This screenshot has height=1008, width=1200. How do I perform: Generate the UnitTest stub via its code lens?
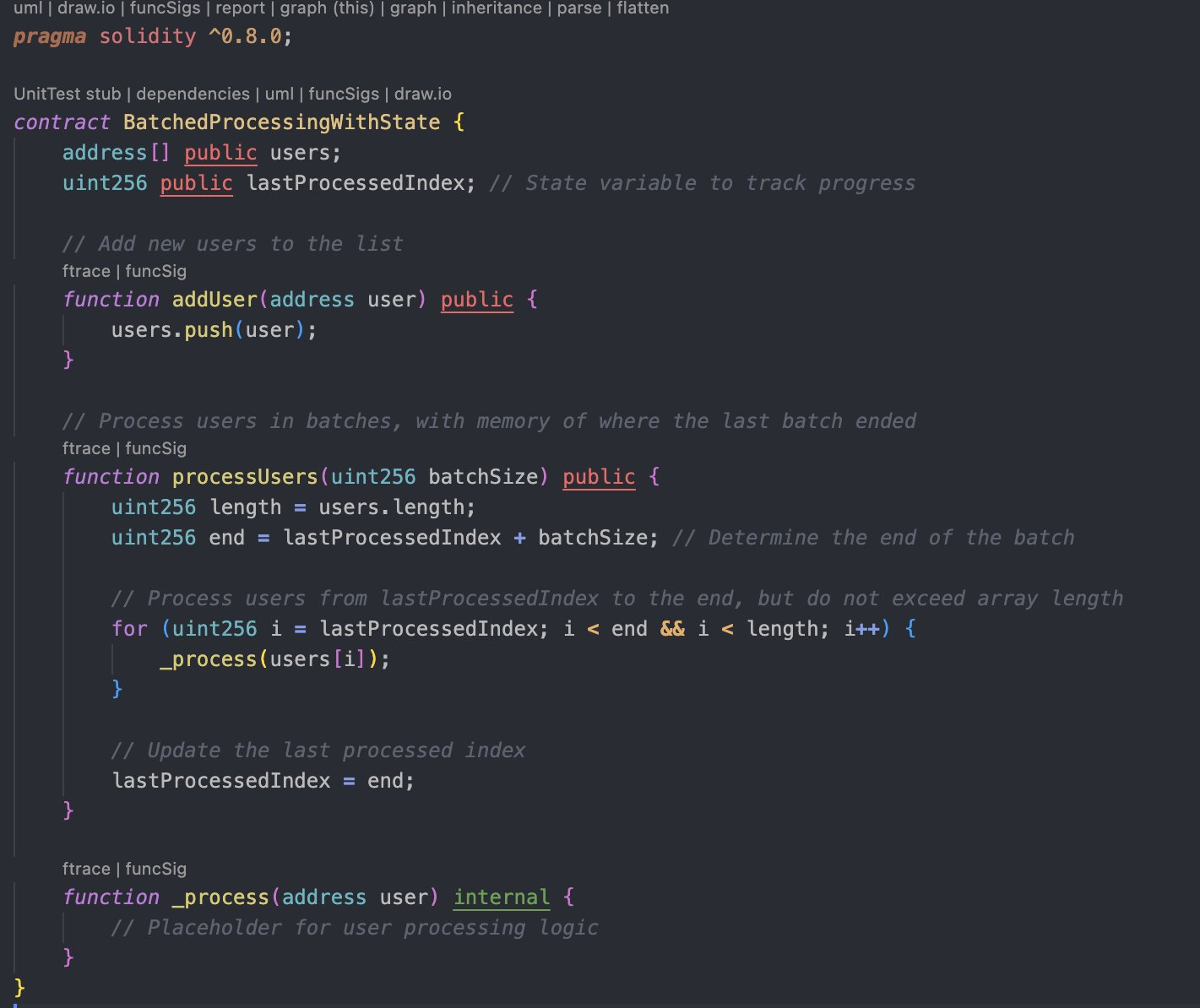coord(68,94)
